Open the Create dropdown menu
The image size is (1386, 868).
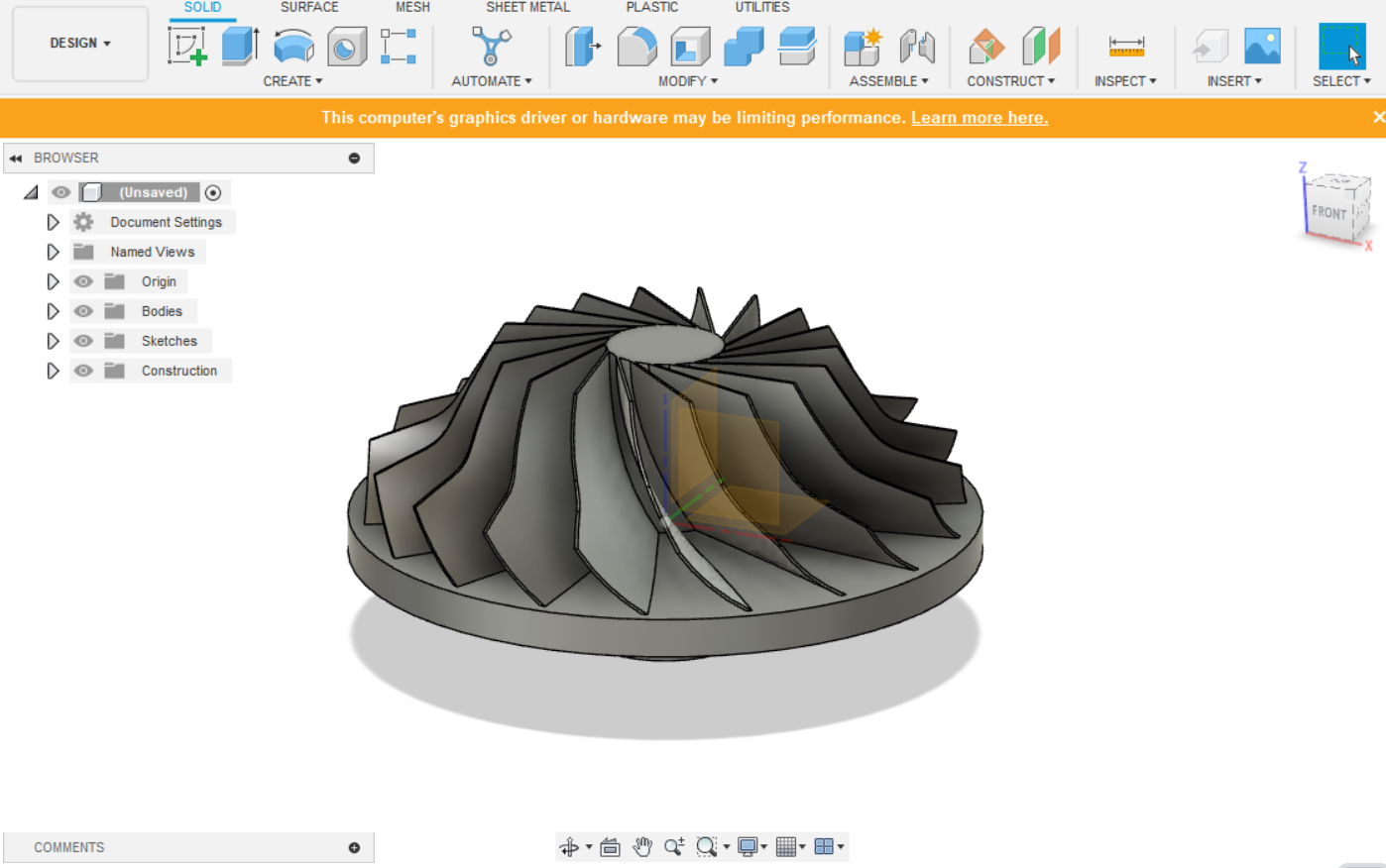point(293,80)
